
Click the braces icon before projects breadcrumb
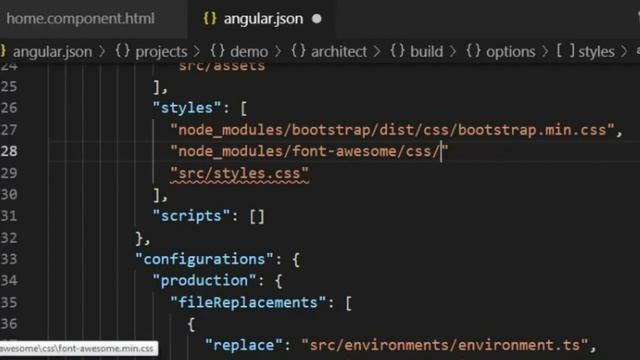click(x=122, y=51)
